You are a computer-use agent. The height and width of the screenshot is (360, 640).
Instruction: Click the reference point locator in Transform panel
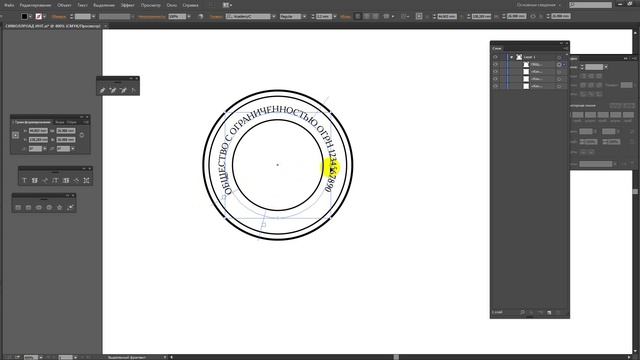(x=16, y=135)
